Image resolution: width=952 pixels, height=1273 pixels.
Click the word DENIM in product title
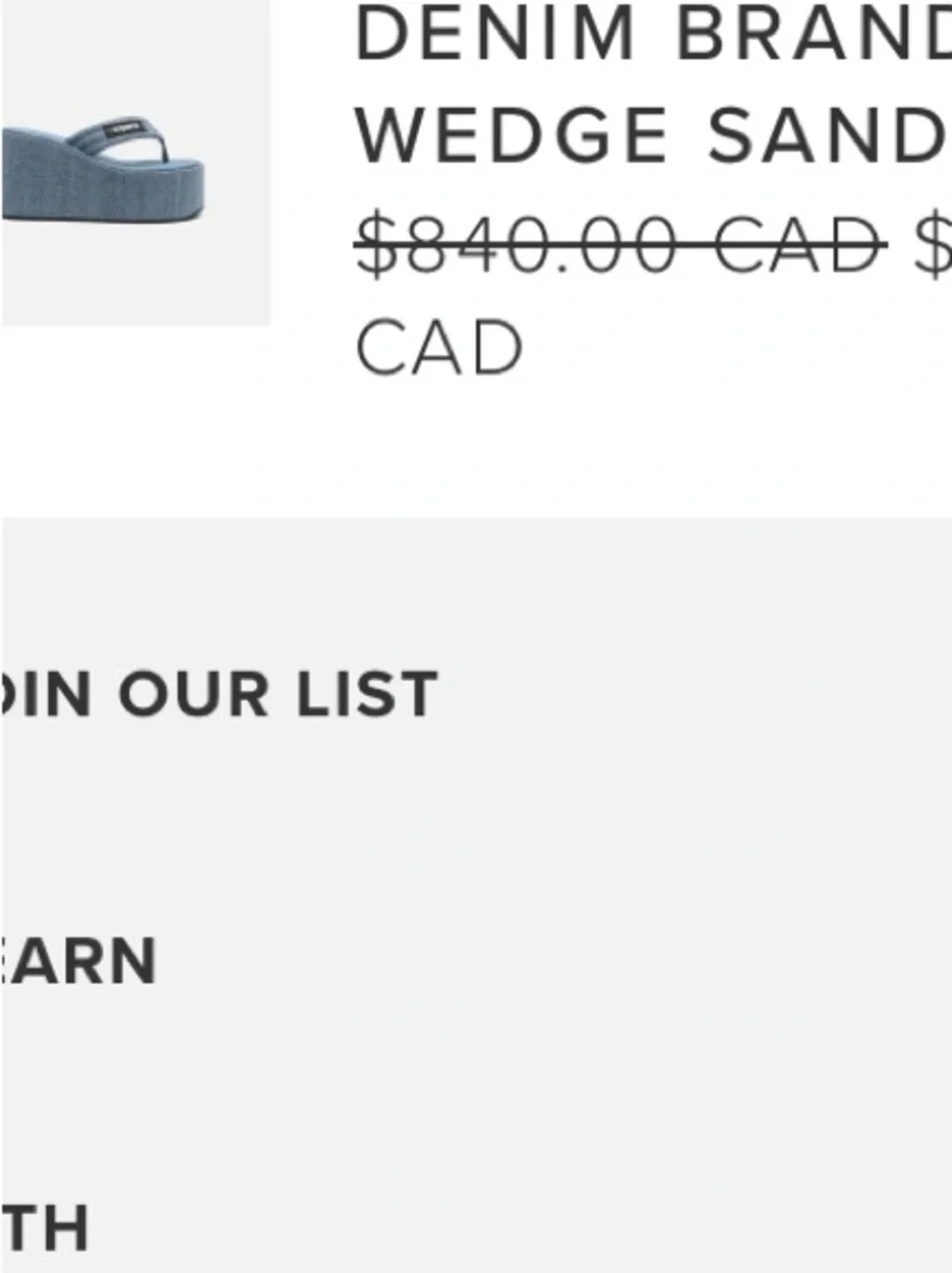(x=496, y=34)
